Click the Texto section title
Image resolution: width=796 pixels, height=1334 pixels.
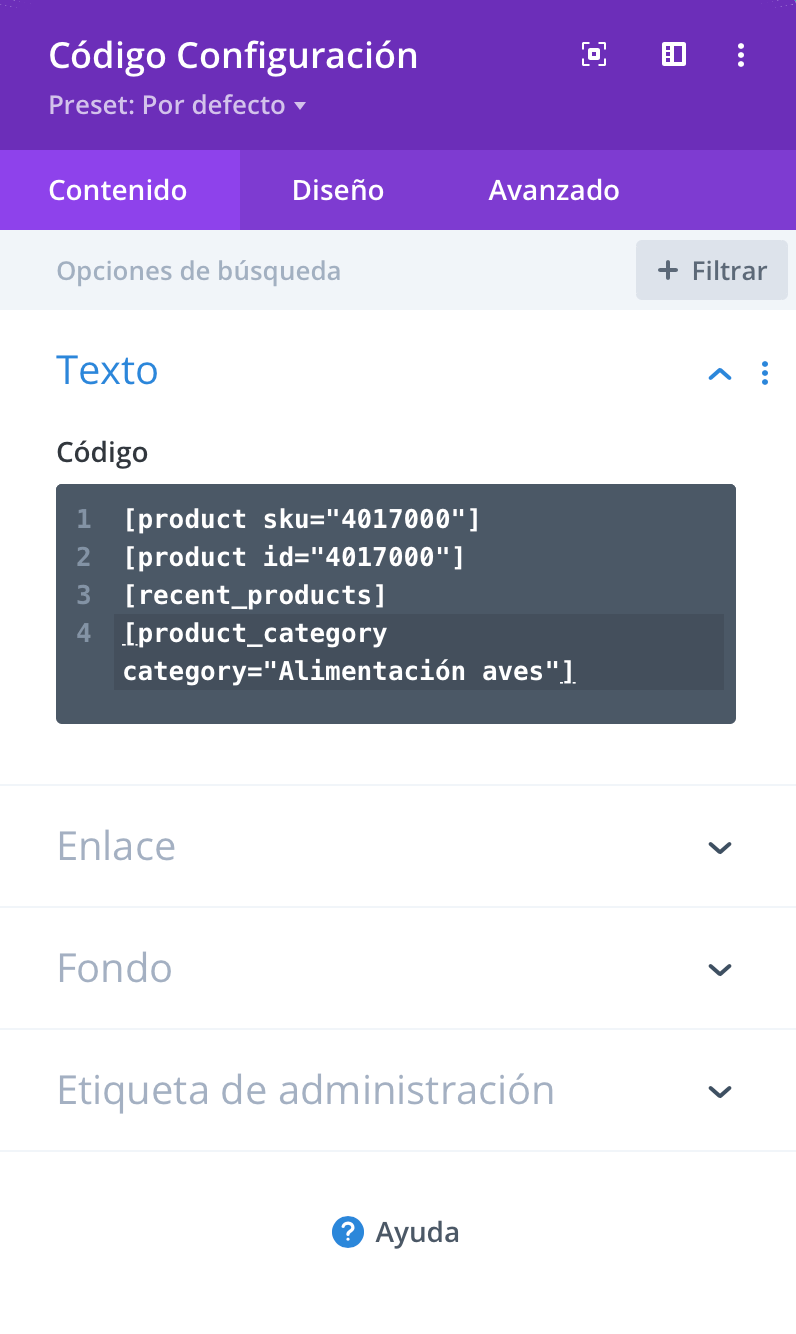point(107,370)
